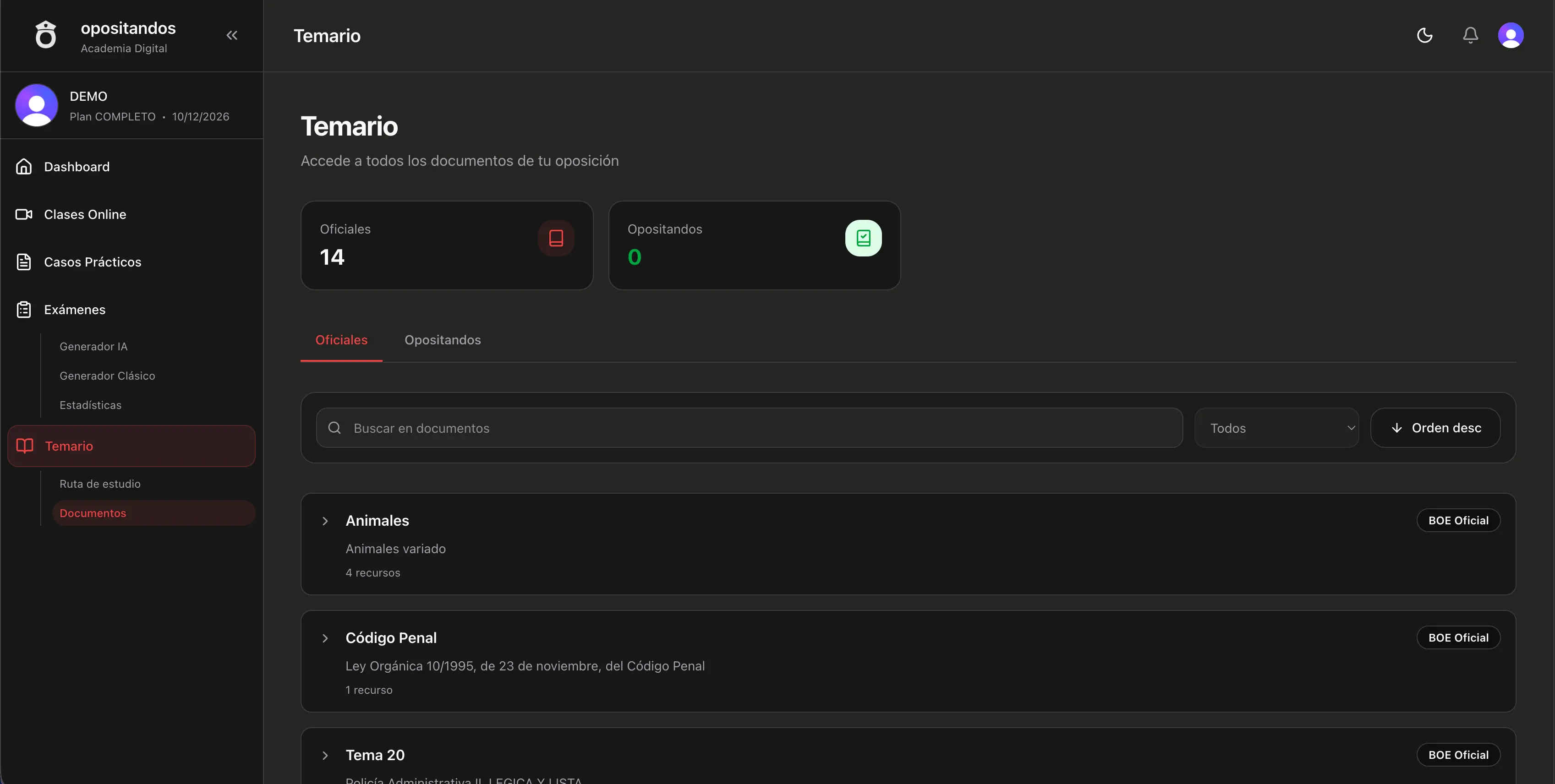Collapse the sidebar with the double-chevron icon

[232, 36]
